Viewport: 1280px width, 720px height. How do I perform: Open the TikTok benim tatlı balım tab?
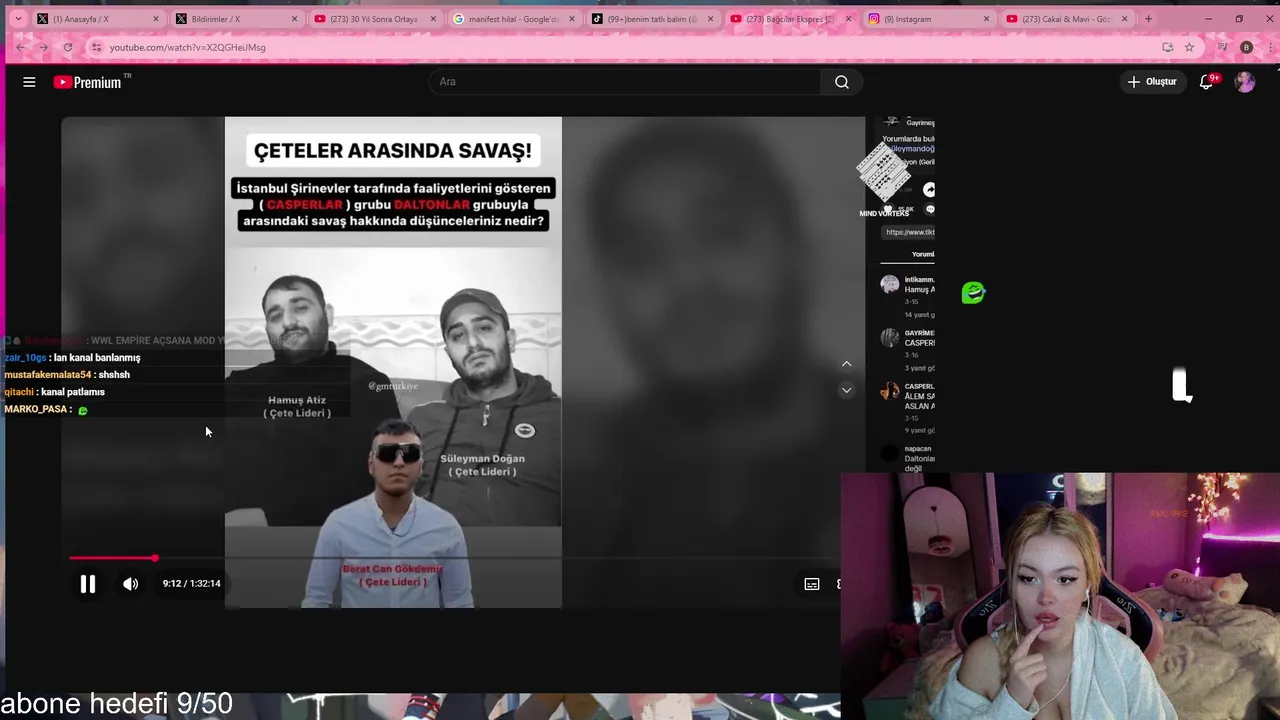pyautogui.click(x=651, y=19)
